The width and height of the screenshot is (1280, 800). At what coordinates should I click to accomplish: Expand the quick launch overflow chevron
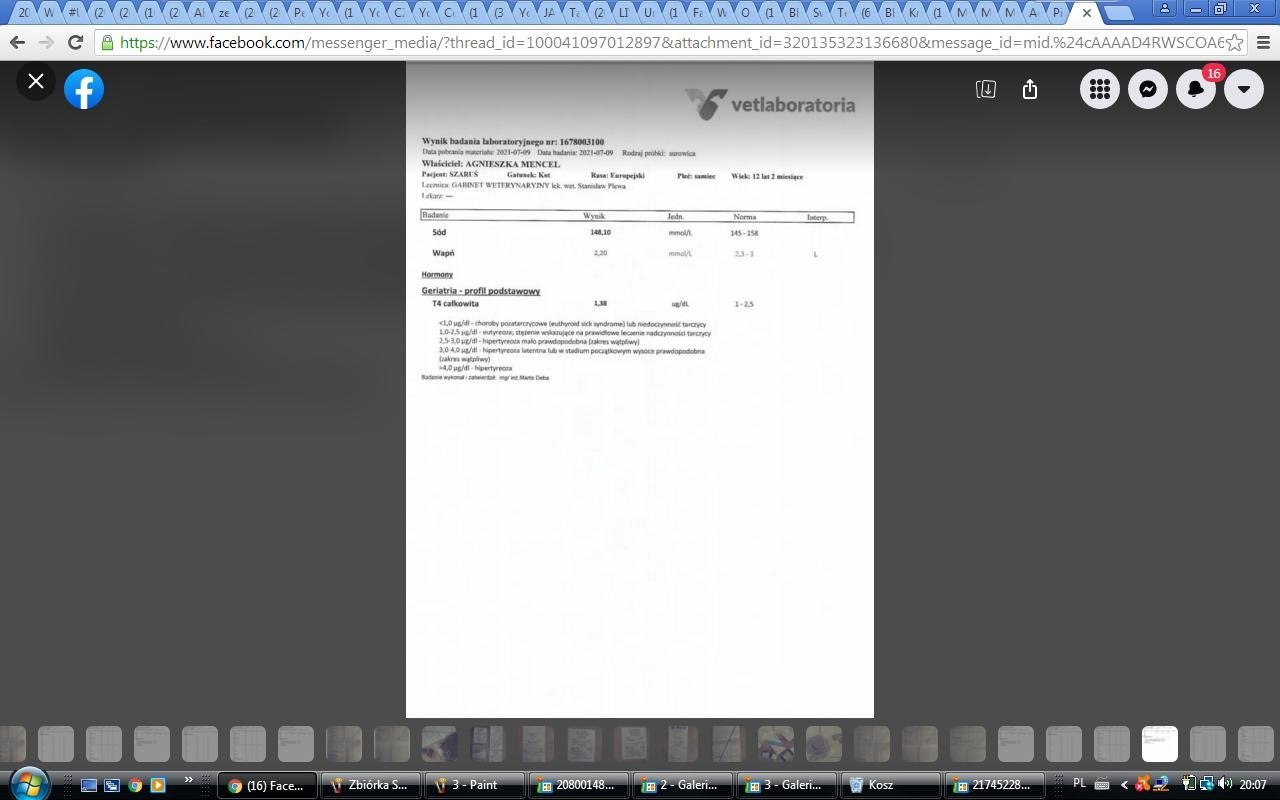(x=188, y=781)
